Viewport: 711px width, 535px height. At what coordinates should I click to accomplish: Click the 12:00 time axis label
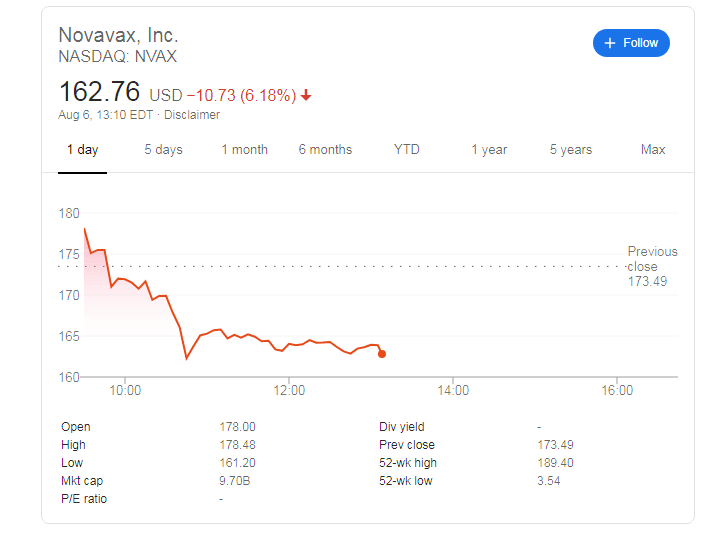click(289, 391)
